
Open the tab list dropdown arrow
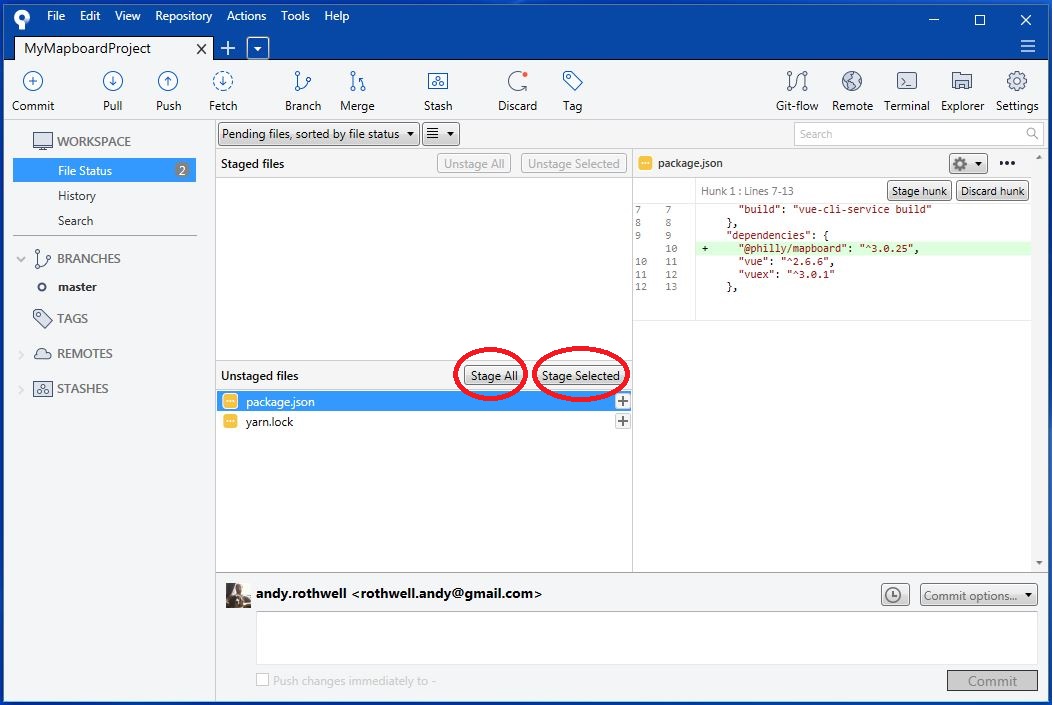(x=258, y=48)
